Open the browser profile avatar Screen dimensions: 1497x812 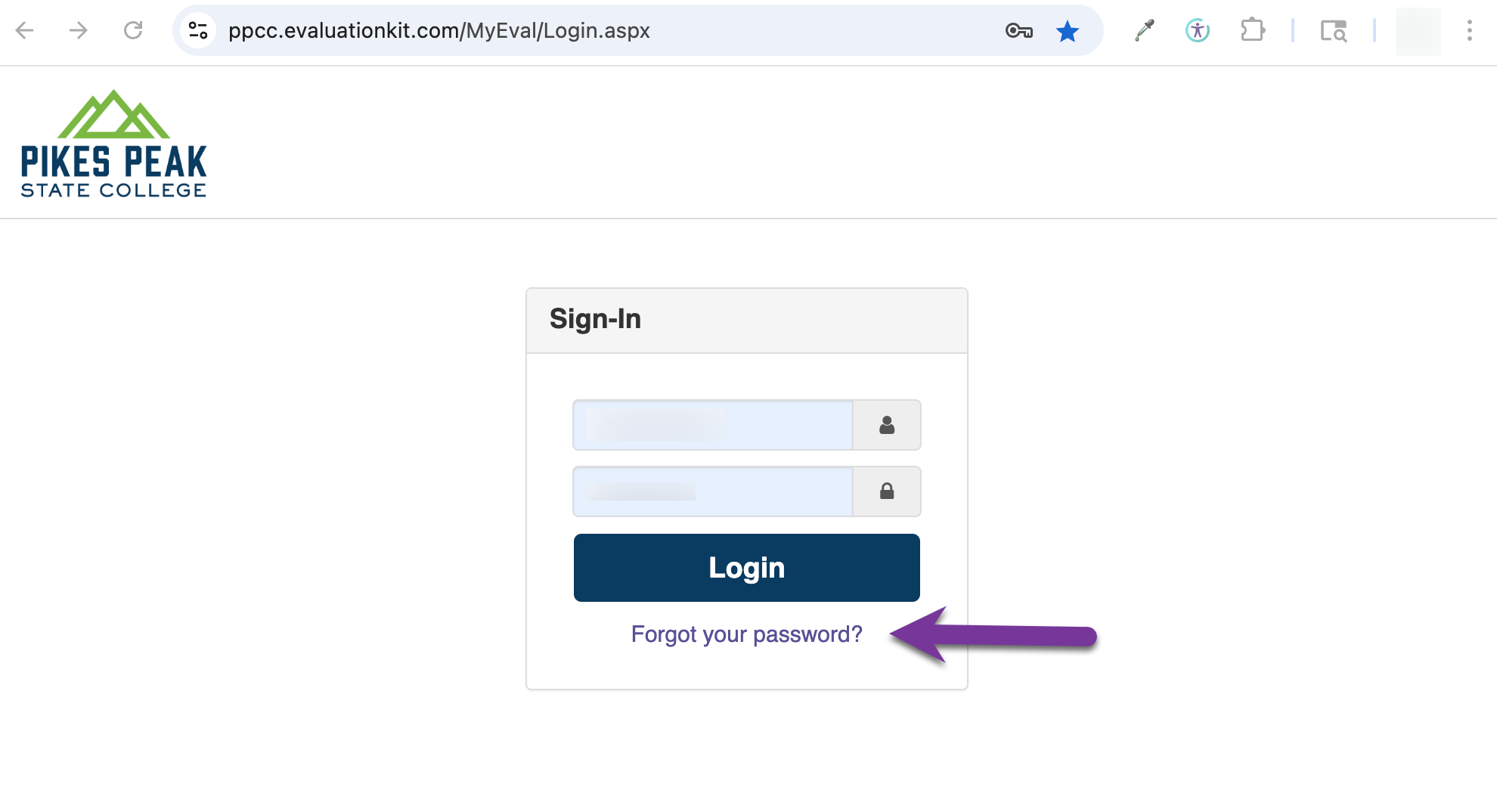coord(1418,31)
